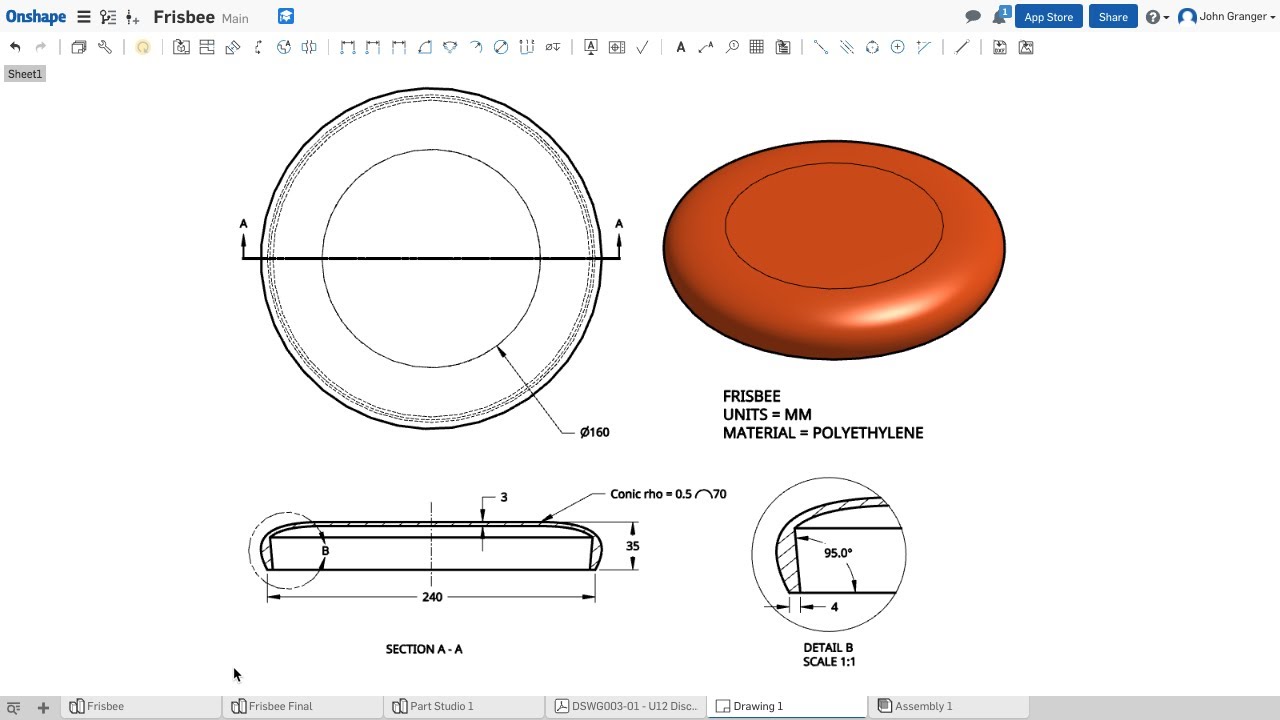The height and width of the screenshot is (720, 1280).
Task: Open the Onshape main menu
Action: click(84, 16)
